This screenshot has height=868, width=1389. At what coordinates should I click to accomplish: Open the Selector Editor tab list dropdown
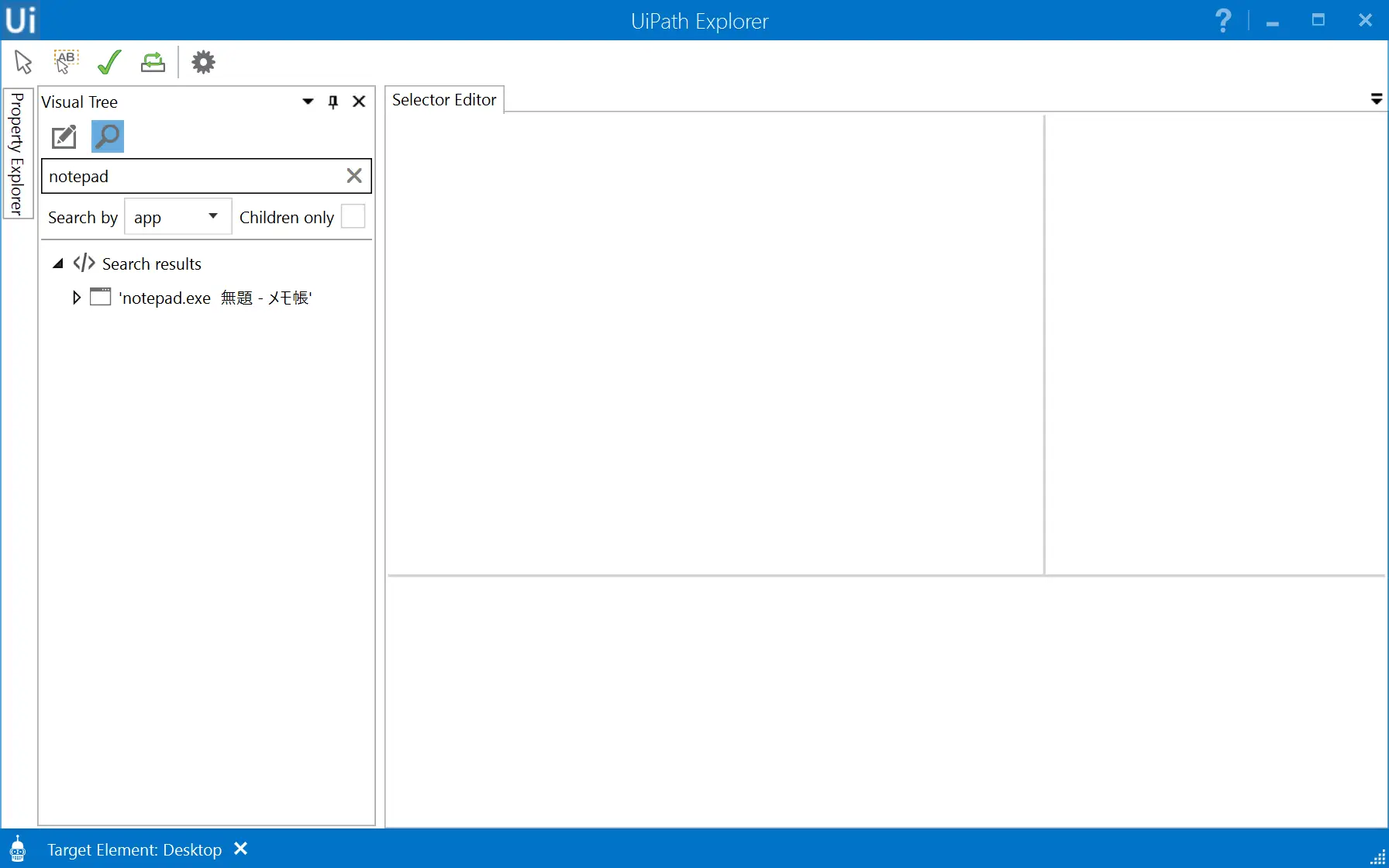[x=1377, y=99]
